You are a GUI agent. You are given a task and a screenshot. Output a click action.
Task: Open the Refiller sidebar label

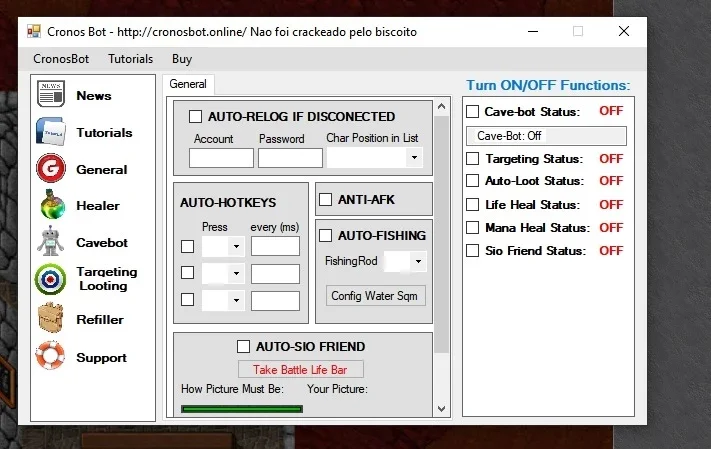[100, 320]
